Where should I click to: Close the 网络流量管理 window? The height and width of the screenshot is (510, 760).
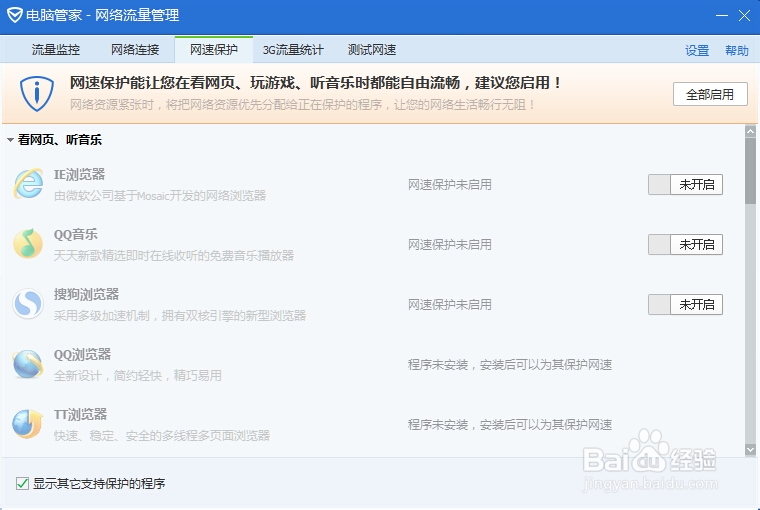(744, 16)
